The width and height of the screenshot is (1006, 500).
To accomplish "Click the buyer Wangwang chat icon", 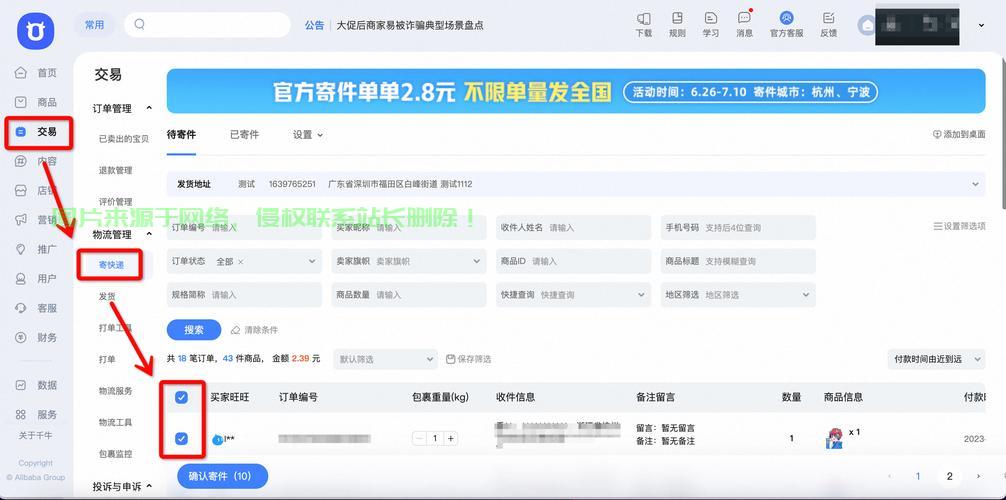I will tap(217, 440).
